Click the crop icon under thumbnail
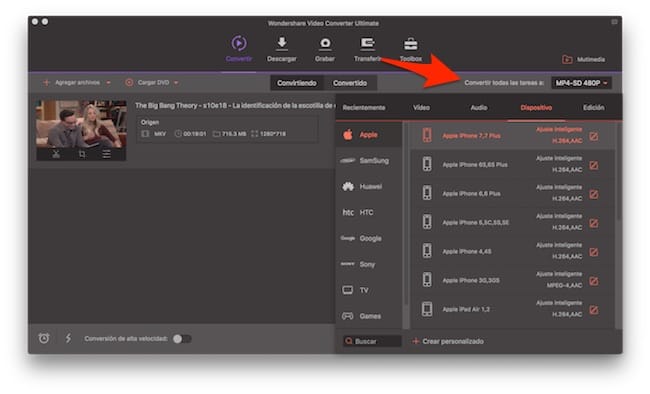This screenshot has height=394, width=650. [x=82, y=154]
